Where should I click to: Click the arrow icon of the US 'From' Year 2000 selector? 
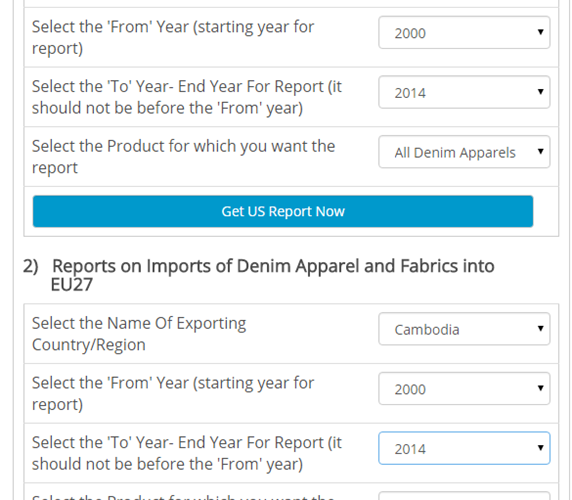[541, 32]
